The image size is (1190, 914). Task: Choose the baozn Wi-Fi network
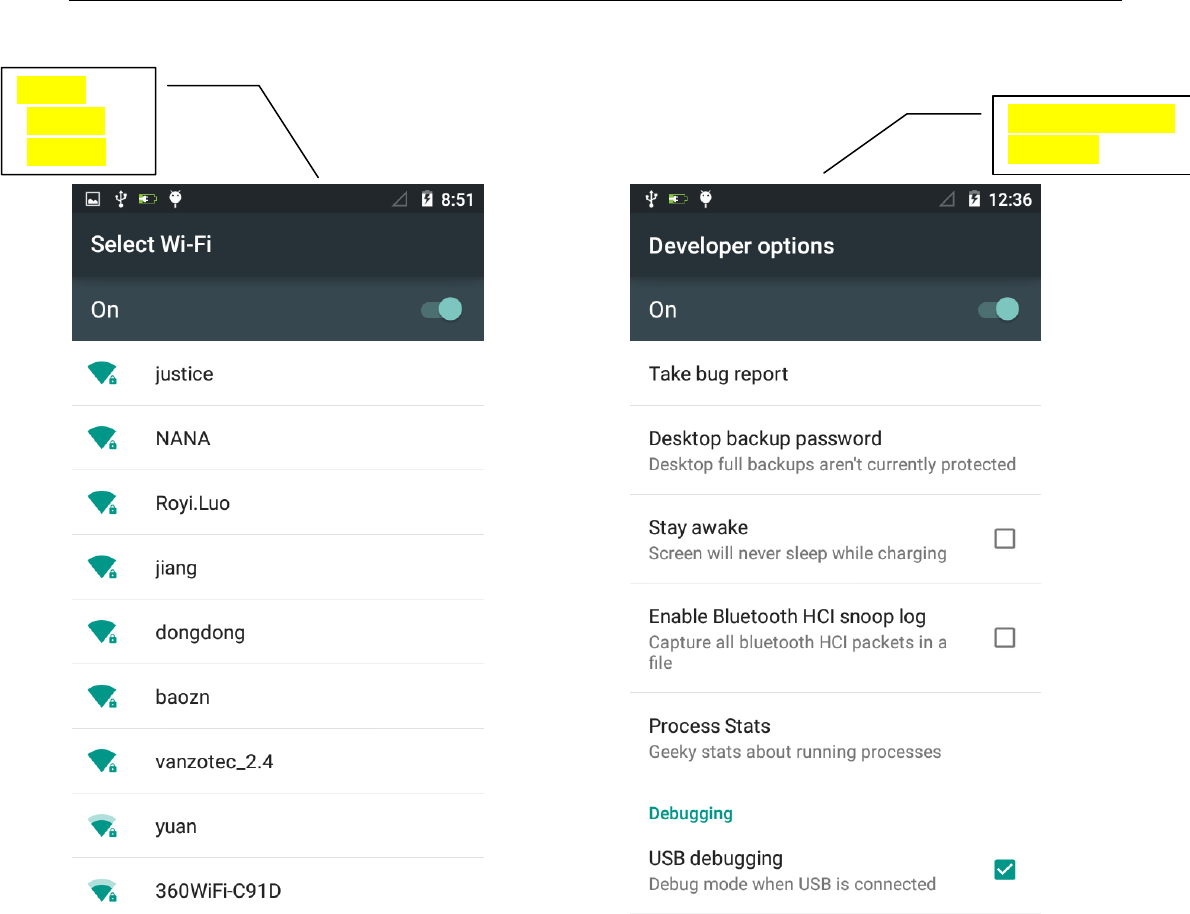click(278, 697)
